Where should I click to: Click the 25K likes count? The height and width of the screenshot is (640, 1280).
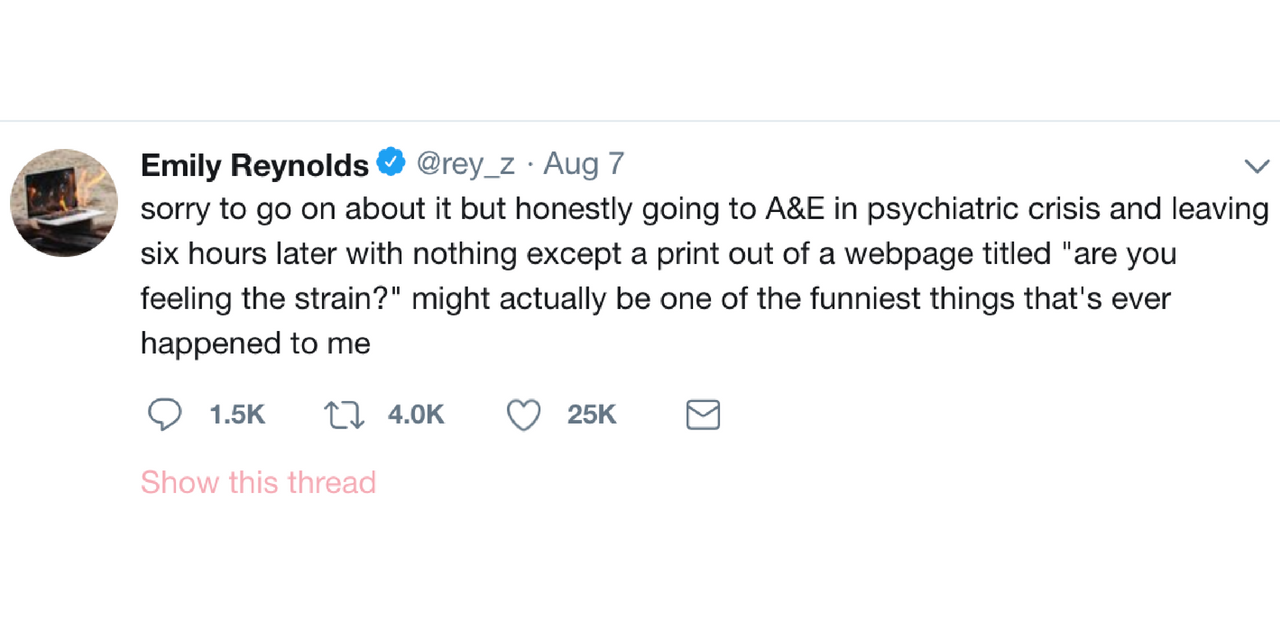pyautogui.click(x=591, y=414)
